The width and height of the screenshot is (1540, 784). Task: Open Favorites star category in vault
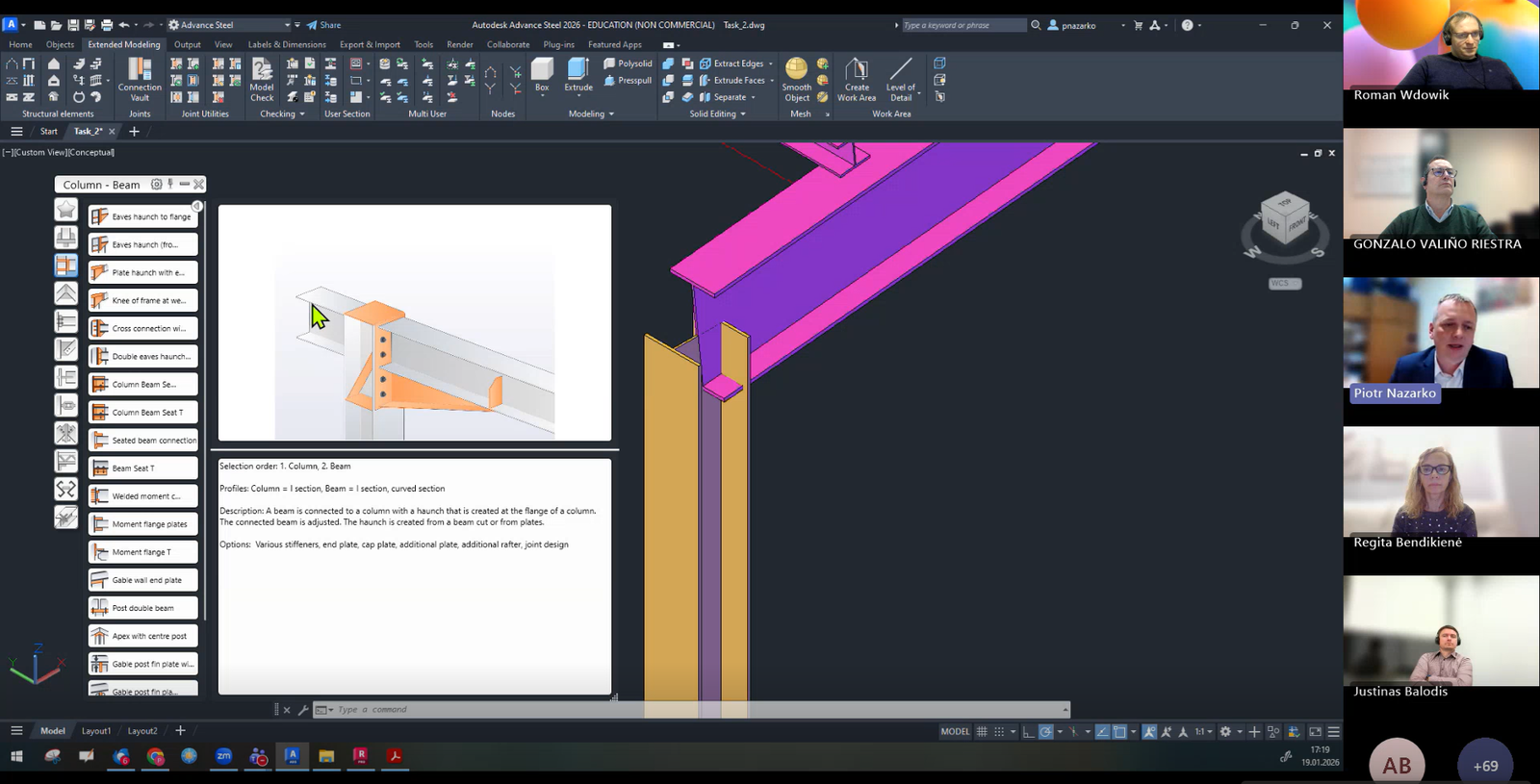pos(66,210)
